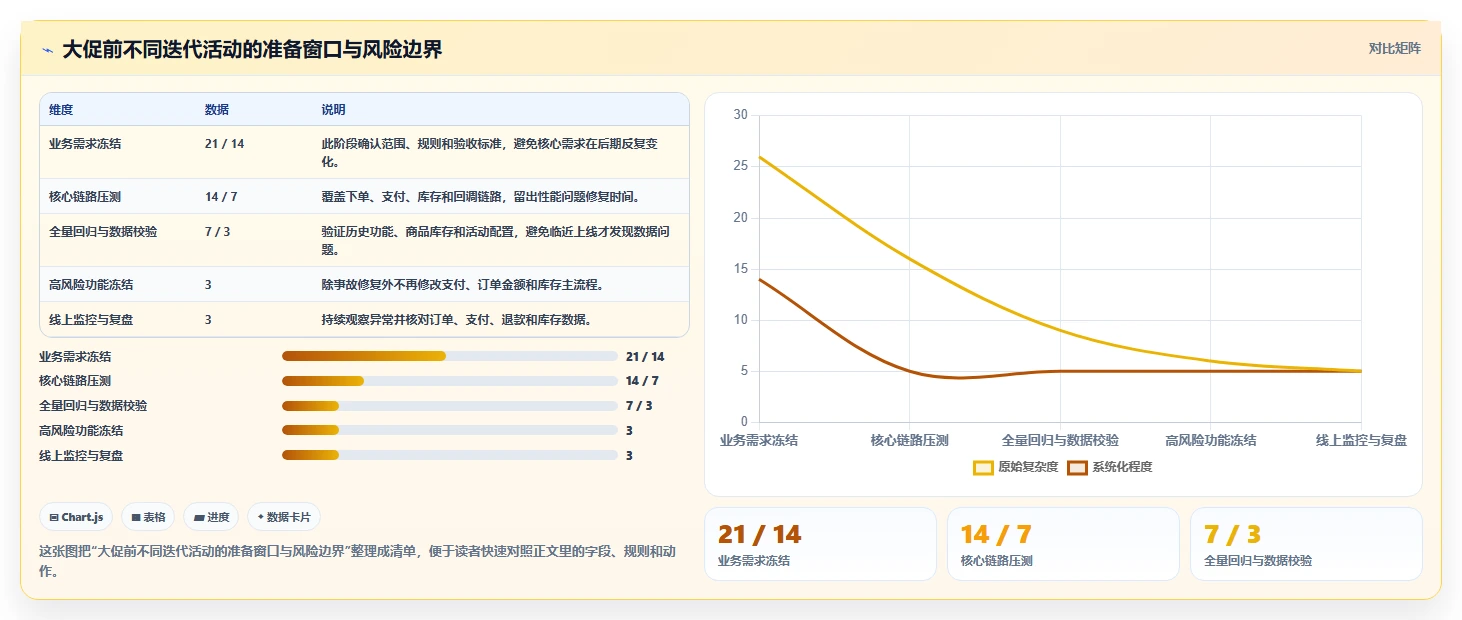This screenshot has width=1462, height=620.
Task: Click the x-axis label 线上监控与复盘
Action: point(1361,440)
